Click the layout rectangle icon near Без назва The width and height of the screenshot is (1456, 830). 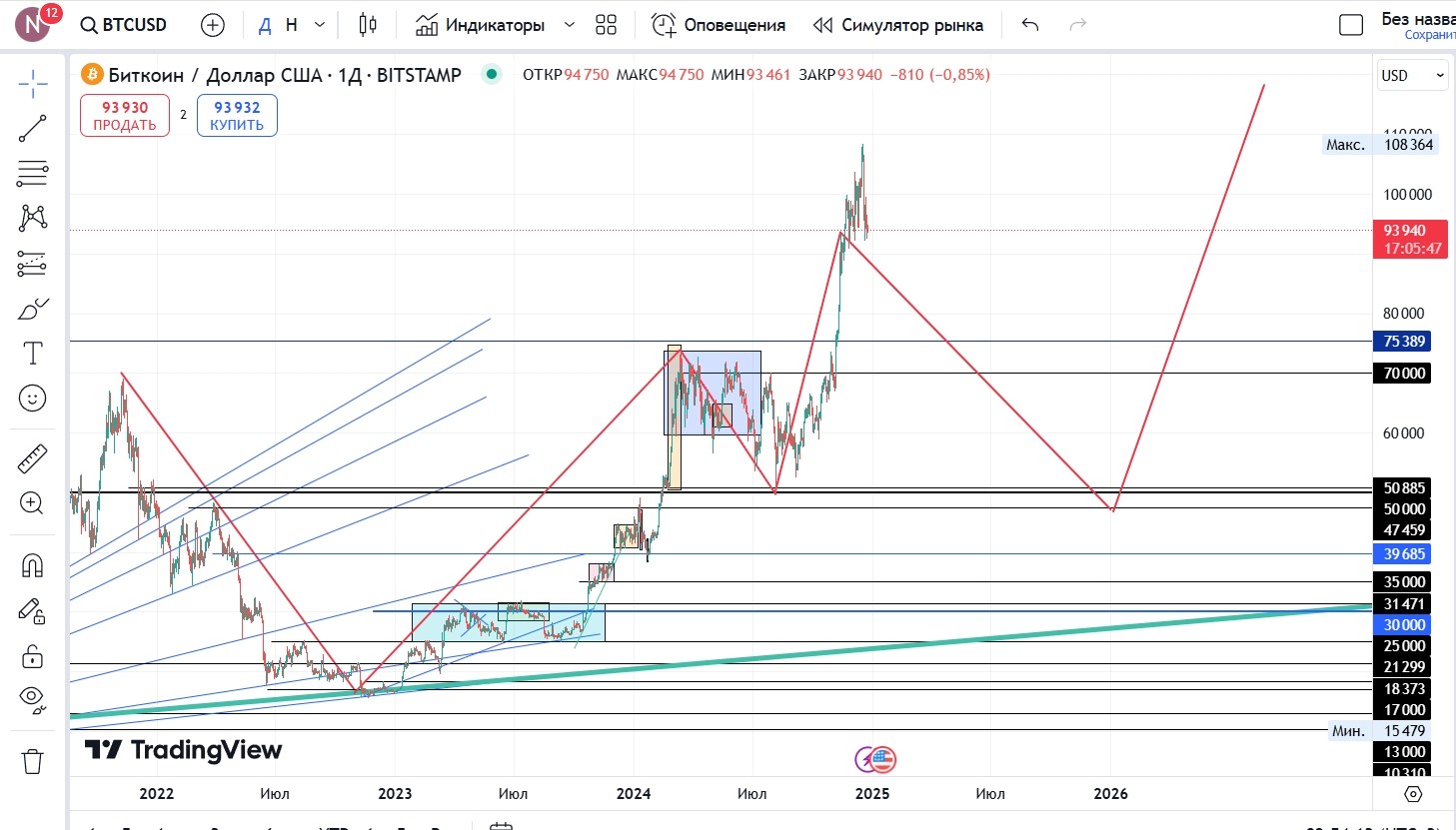(1351, 25)
